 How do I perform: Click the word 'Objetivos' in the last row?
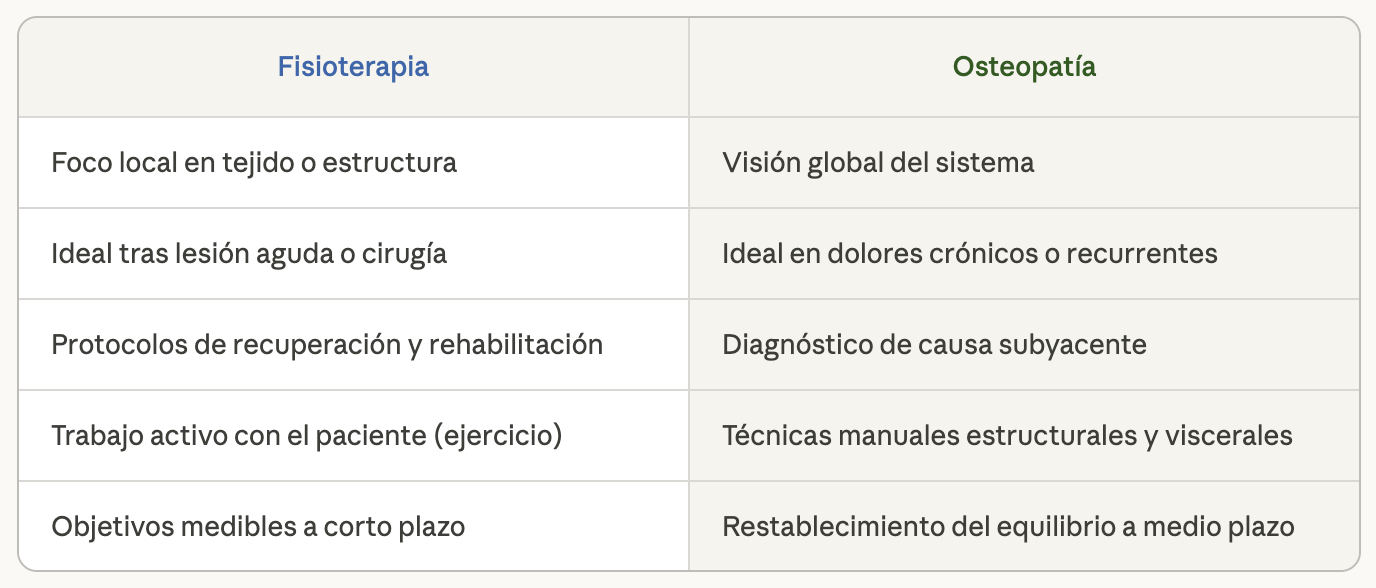(109, 526)
